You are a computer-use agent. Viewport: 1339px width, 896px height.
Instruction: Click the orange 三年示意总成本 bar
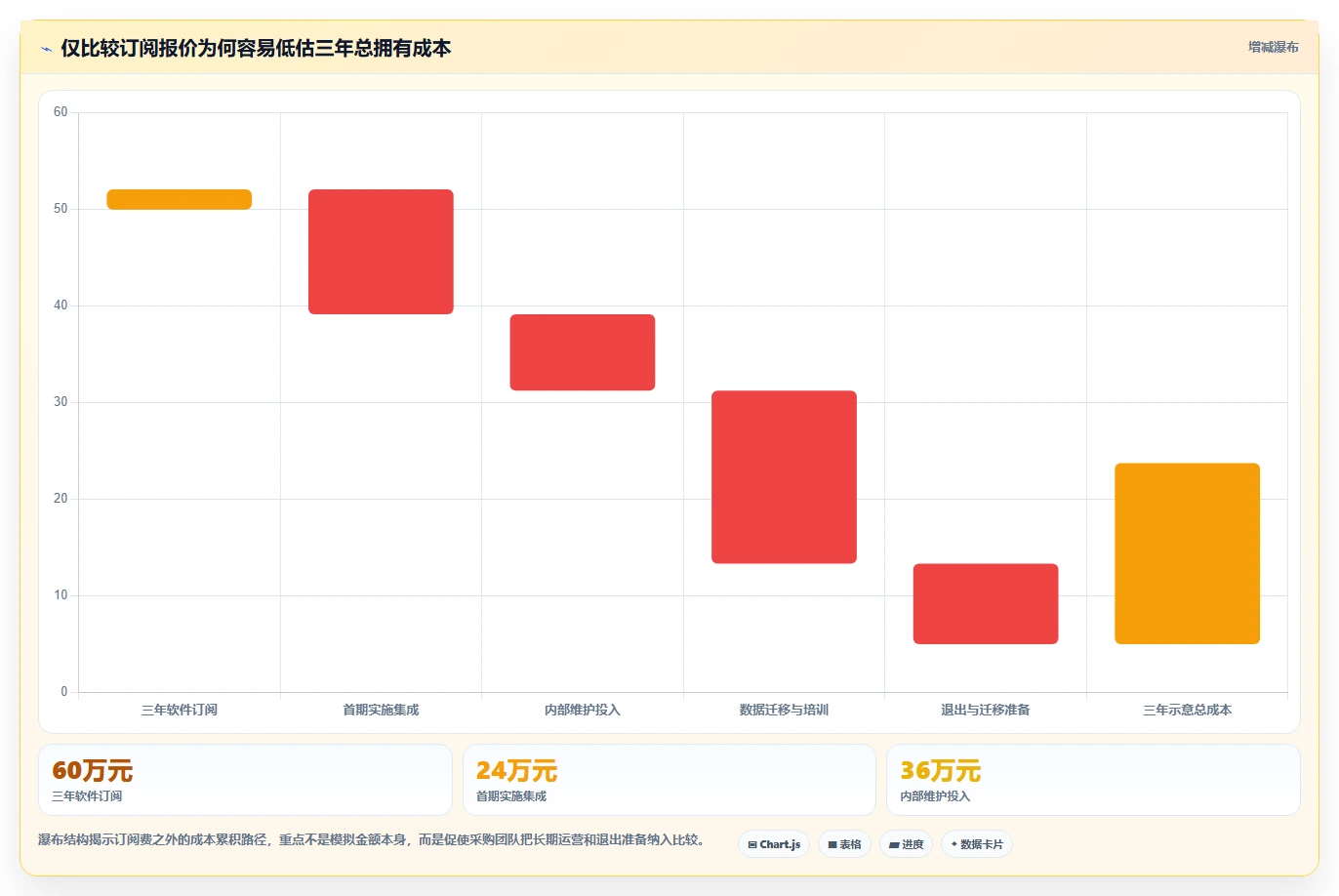(1187, 553)
